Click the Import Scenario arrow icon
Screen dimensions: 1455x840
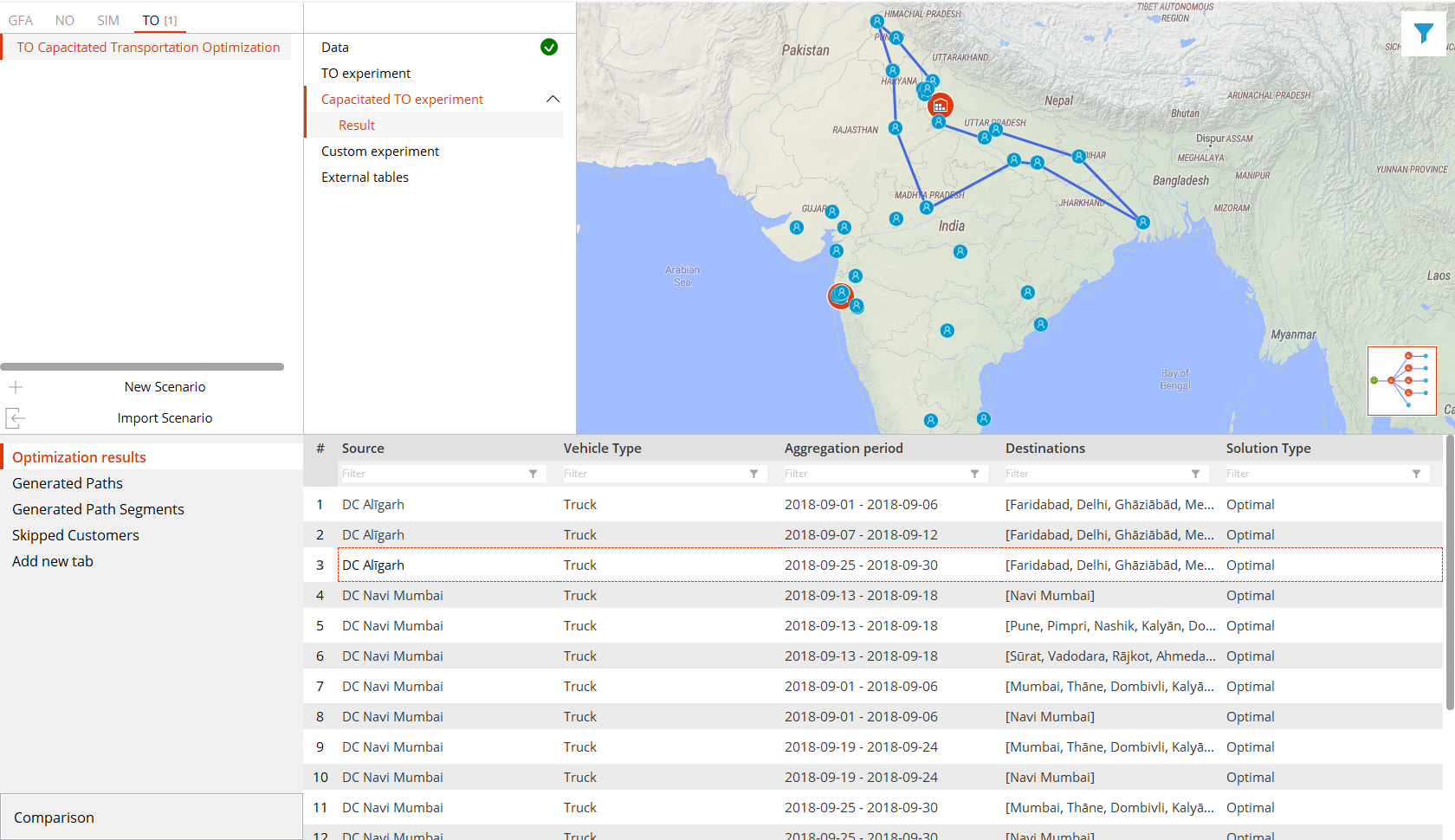(16, 418)
